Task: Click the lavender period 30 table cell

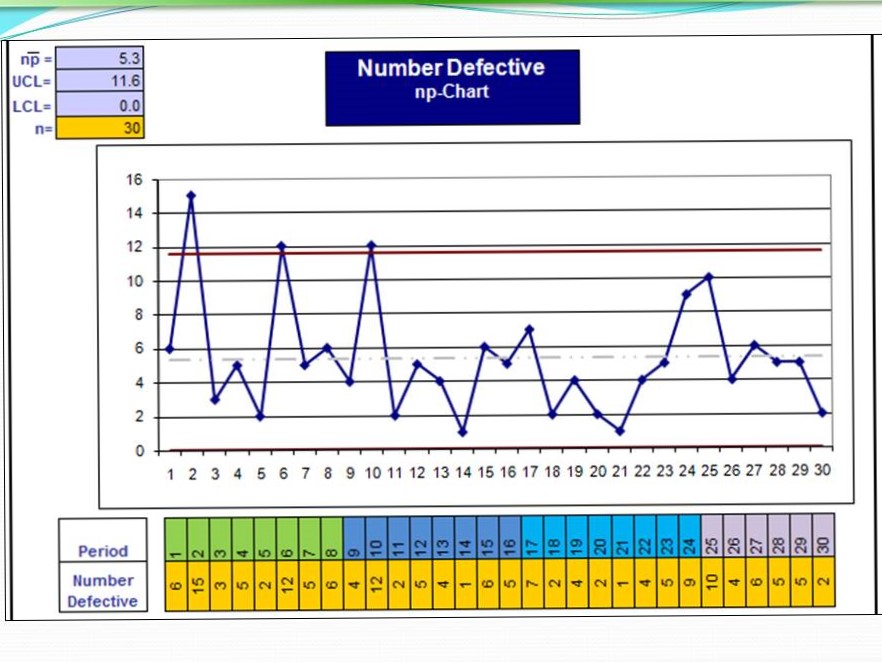Action: click(823, 539)
